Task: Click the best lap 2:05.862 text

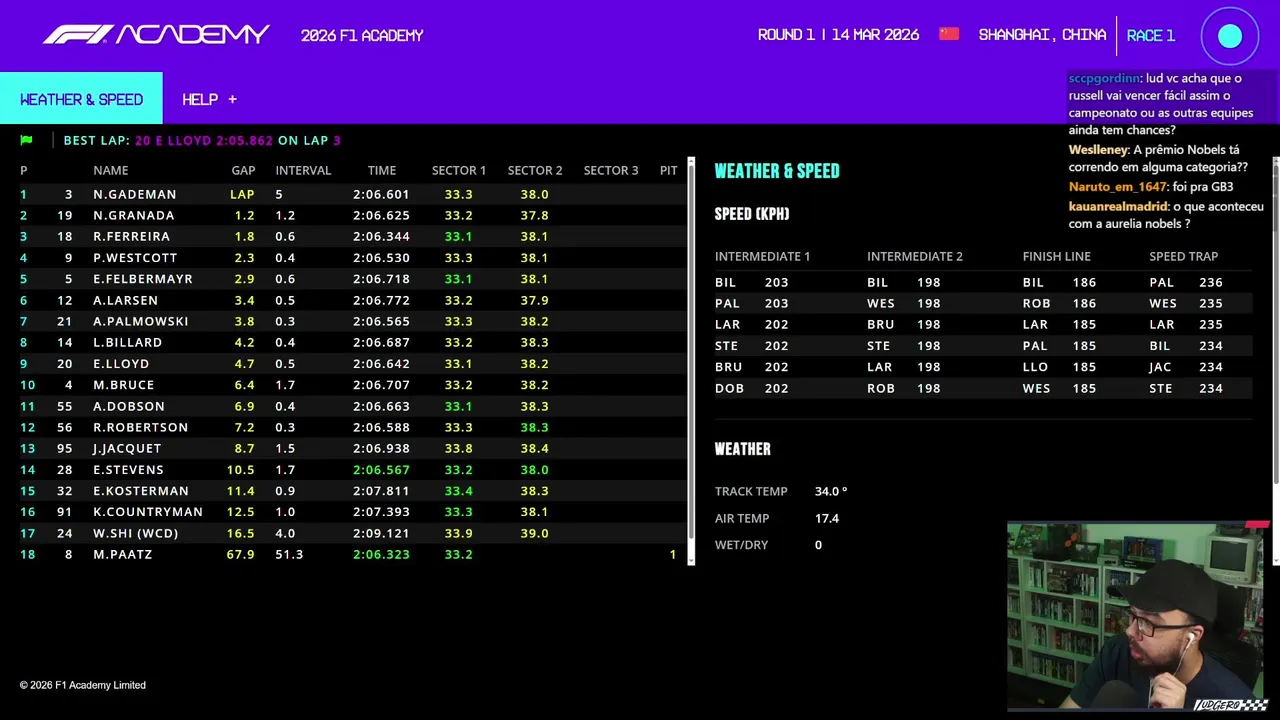Action: [244, 140]
